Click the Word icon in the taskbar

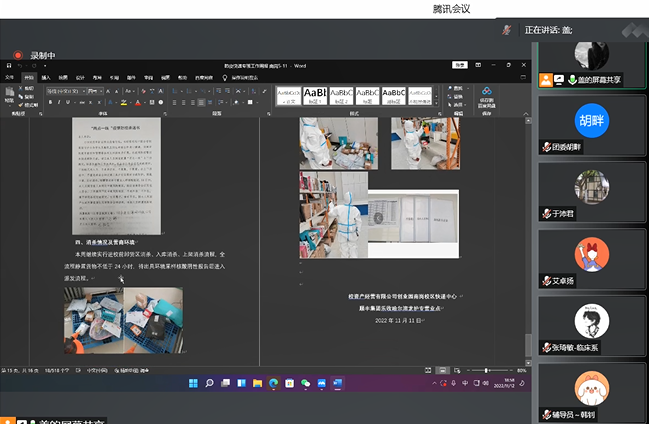click(337, 383)
